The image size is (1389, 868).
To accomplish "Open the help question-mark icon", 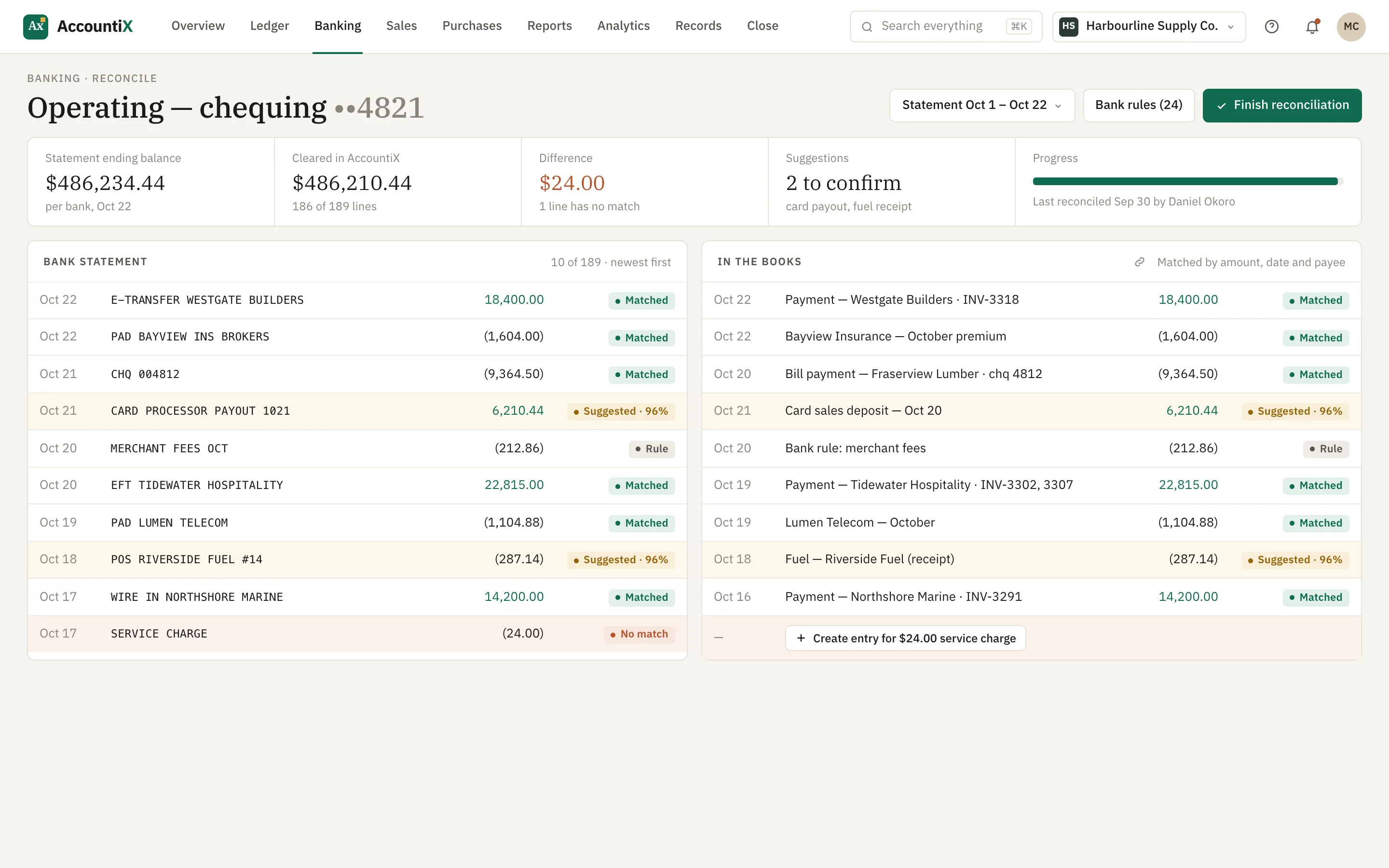I will point(1271,27).
